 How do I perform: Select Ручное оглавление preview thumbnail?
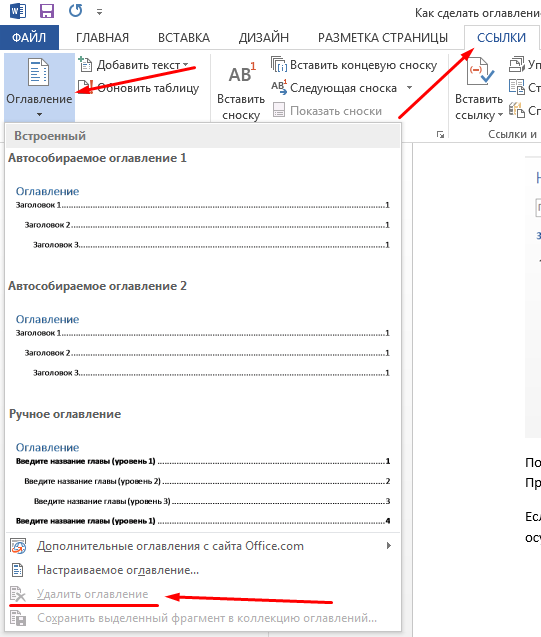coord(203,483)
